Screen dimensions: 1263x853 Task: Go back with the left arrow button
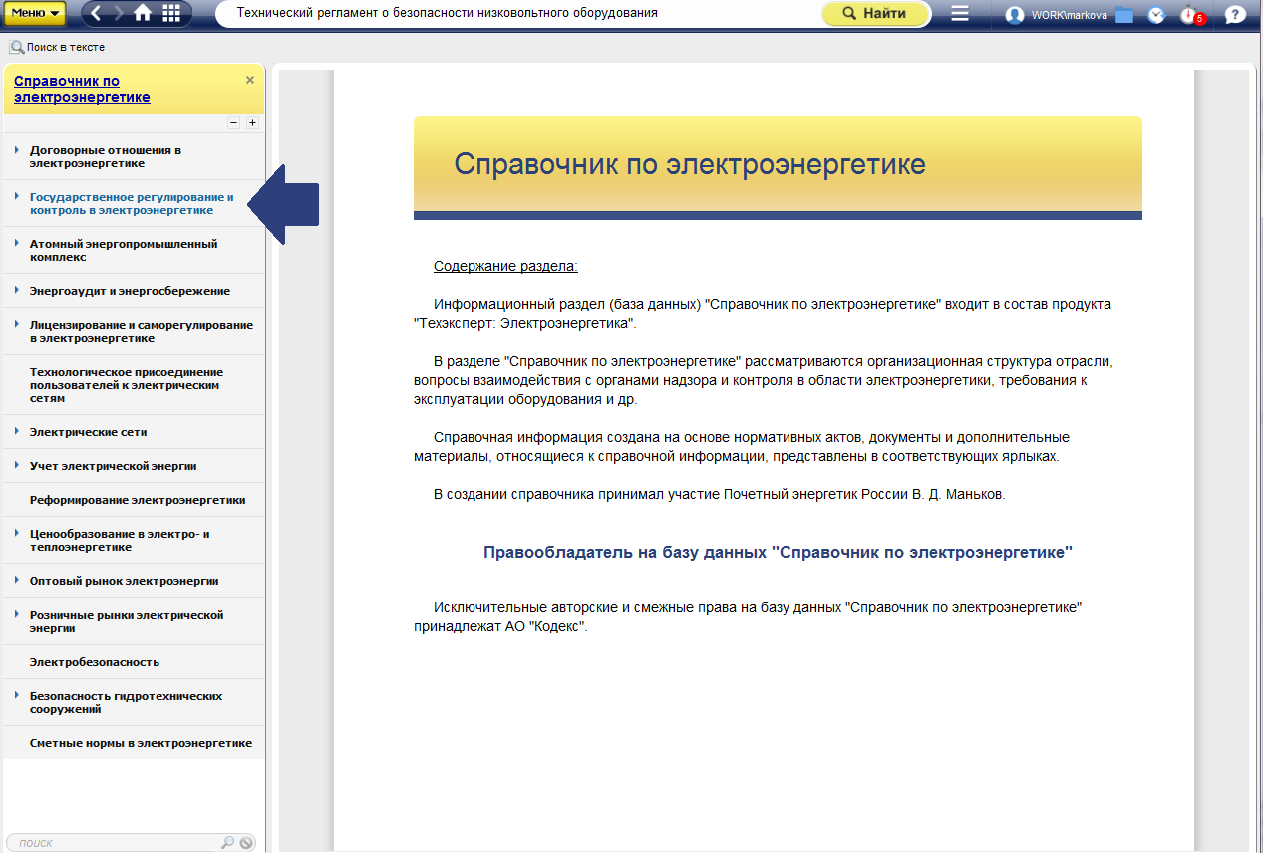pos(97,13)
